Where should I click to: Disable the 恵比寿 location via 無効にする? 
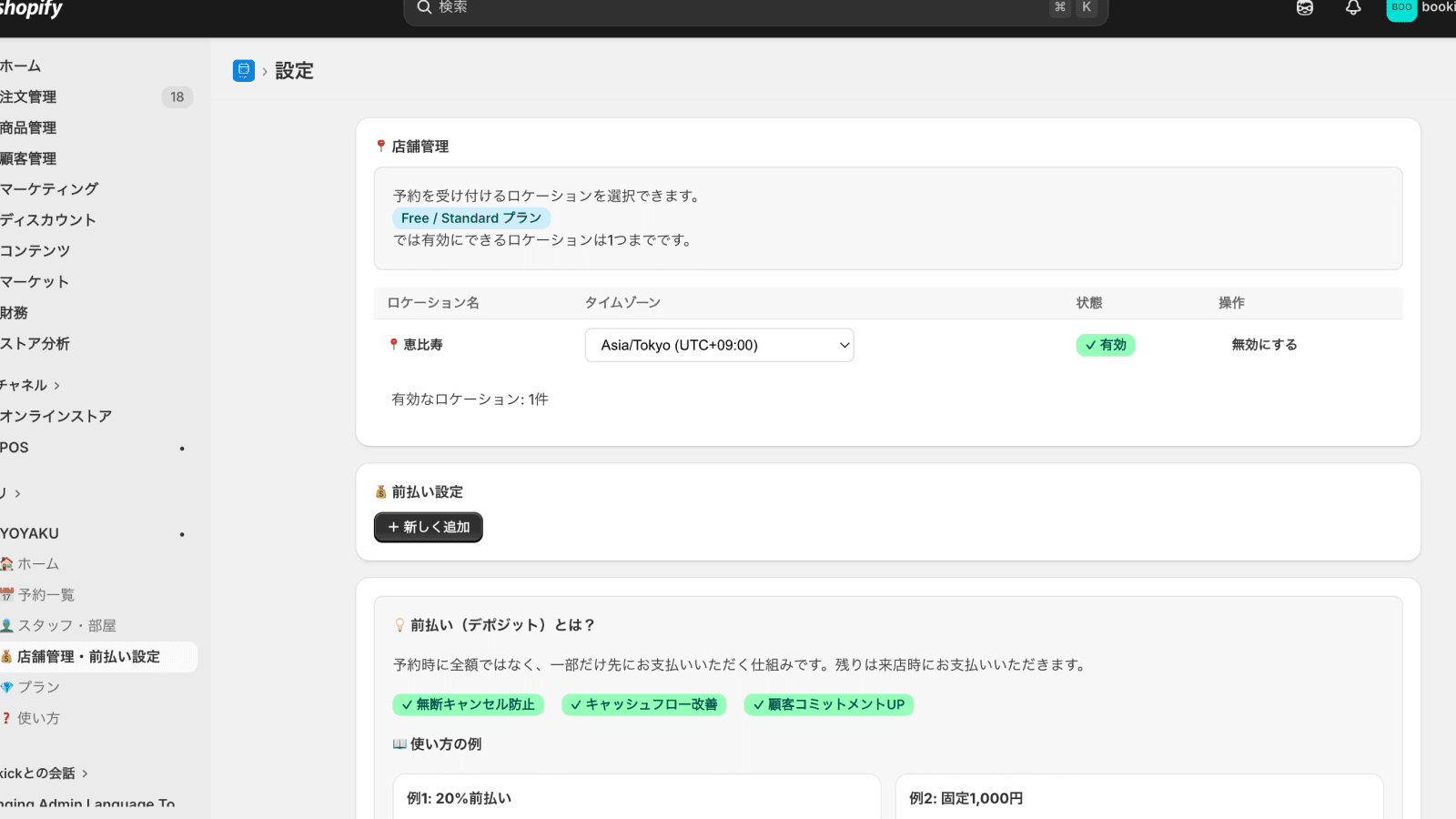click(x=1264, y=344)
